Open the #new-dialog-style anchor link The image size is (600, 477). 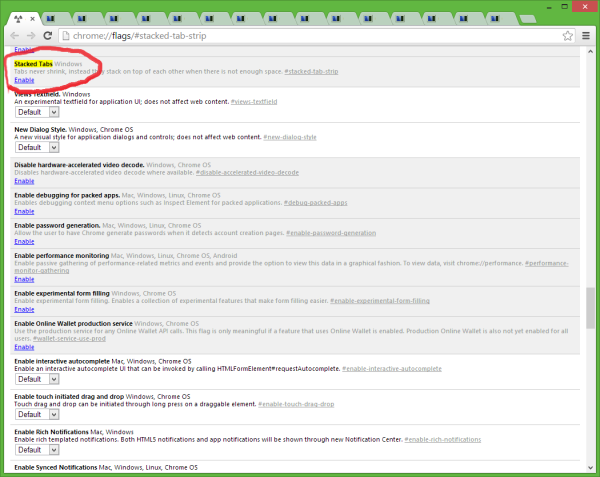coord(290,137)
